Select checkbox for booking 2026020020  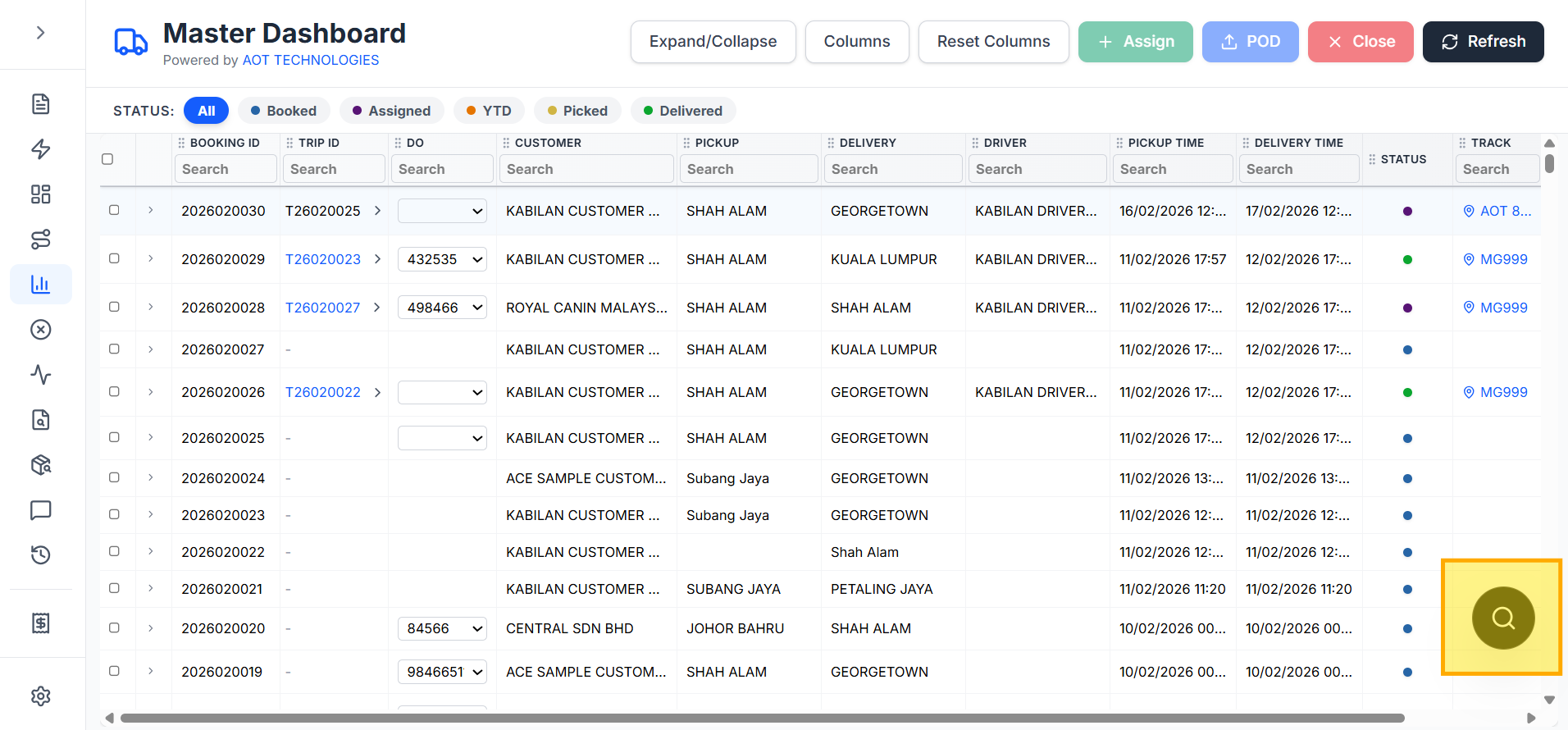114,627
